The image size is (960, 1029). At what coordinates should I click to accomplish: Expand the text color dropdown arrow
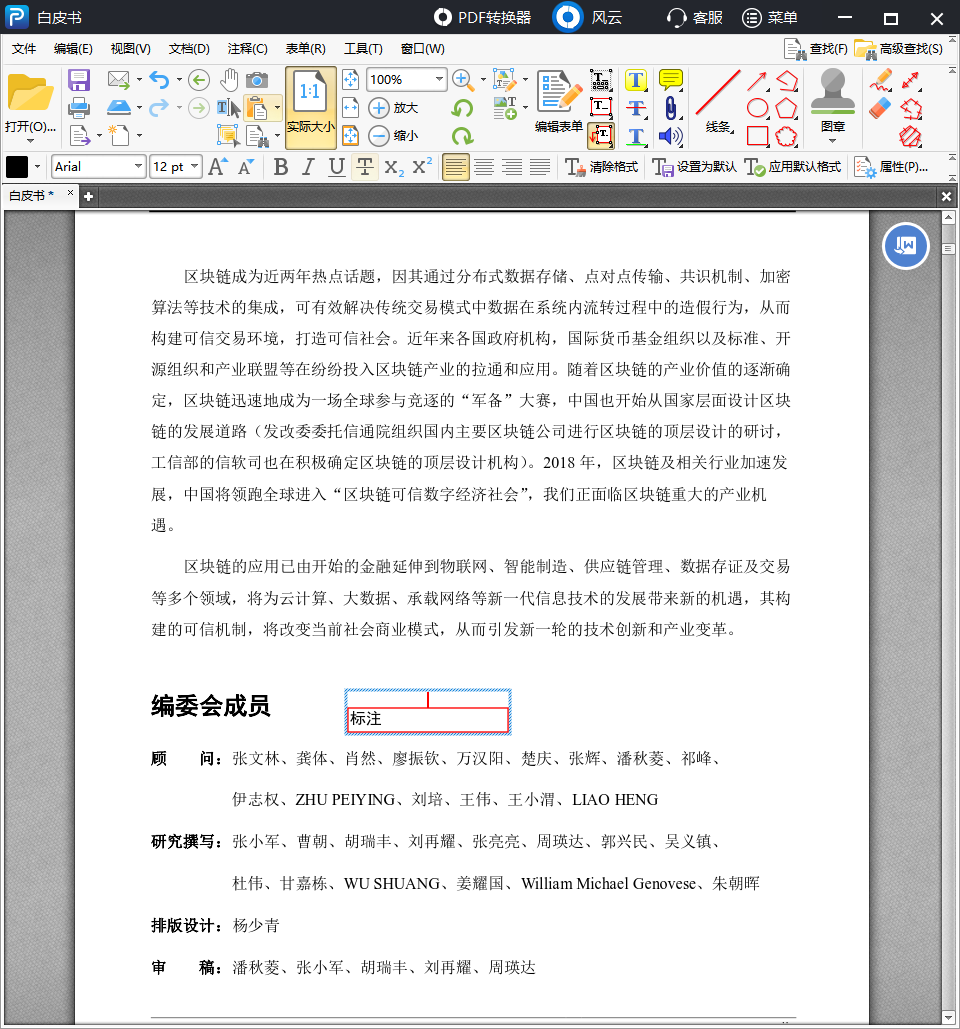pyautogui.click(x=37, y=167)
